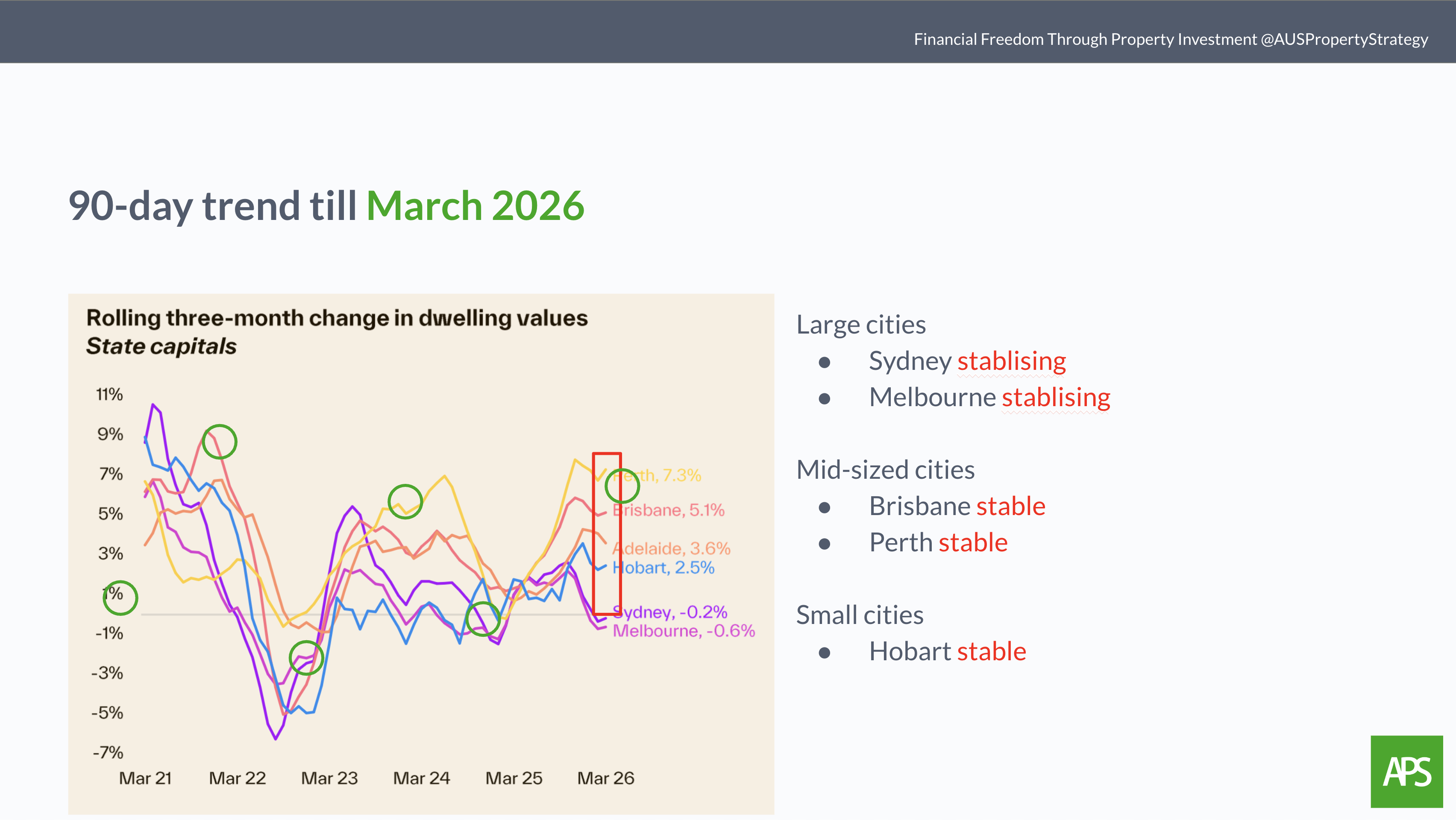This screenshot has height=820, width=1456.
Task: Click the Adelaide, 3.6% chart label
Action: pyautogui.click(x=672, y=548)
